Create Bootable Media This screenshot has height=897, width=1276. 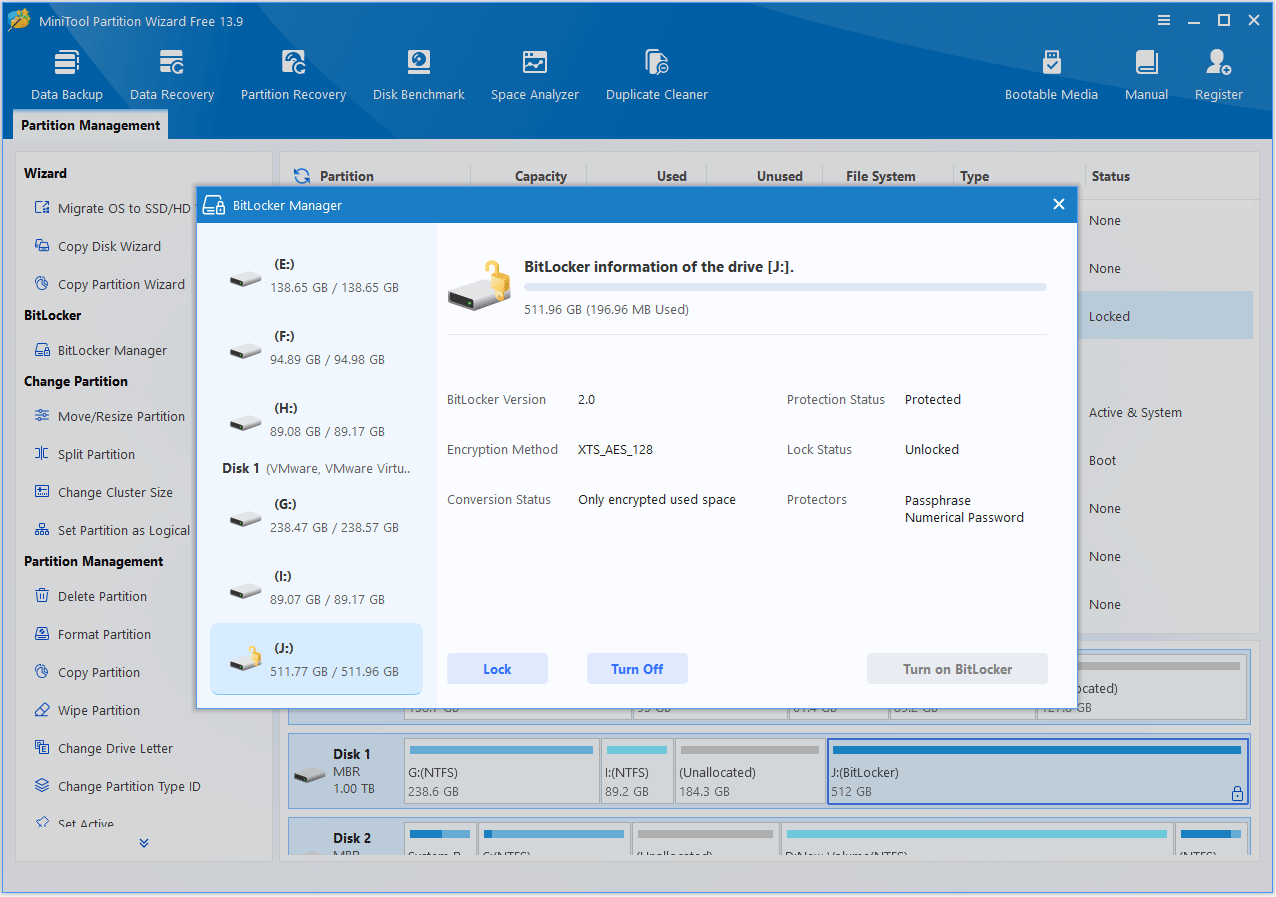coord(1051,75)
